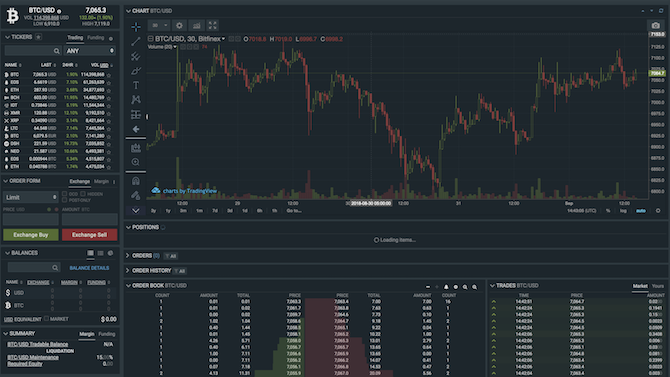Click the search icon in tickers field
Screen dimensions: 670x377
56,51
